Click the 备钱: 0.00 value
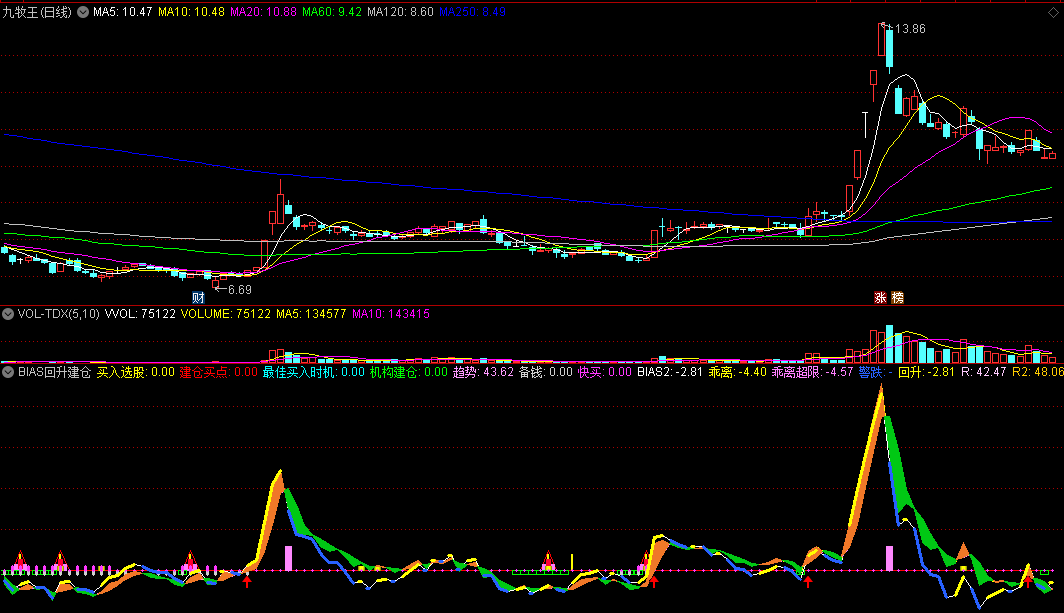 (x=546, y=372)
